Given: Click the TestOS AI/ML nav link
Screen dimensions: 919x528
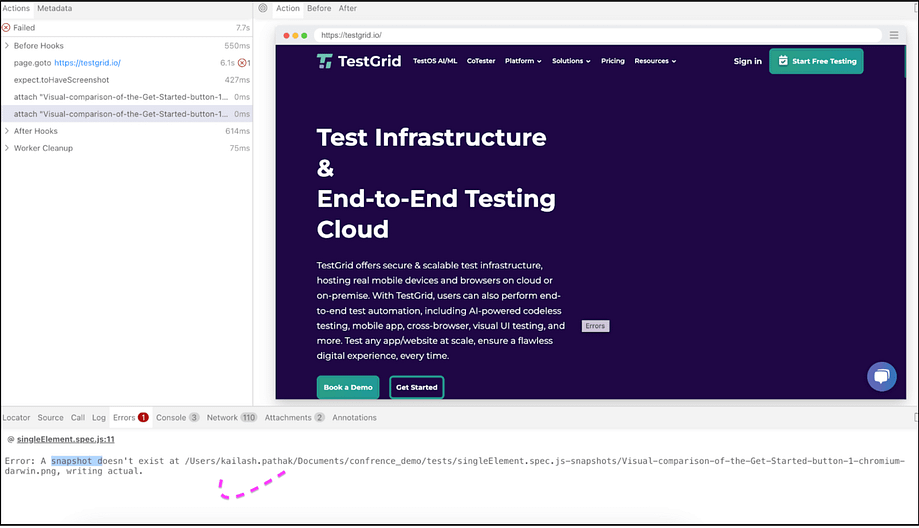Looking at the screenshot, I should tap(435, 61).
